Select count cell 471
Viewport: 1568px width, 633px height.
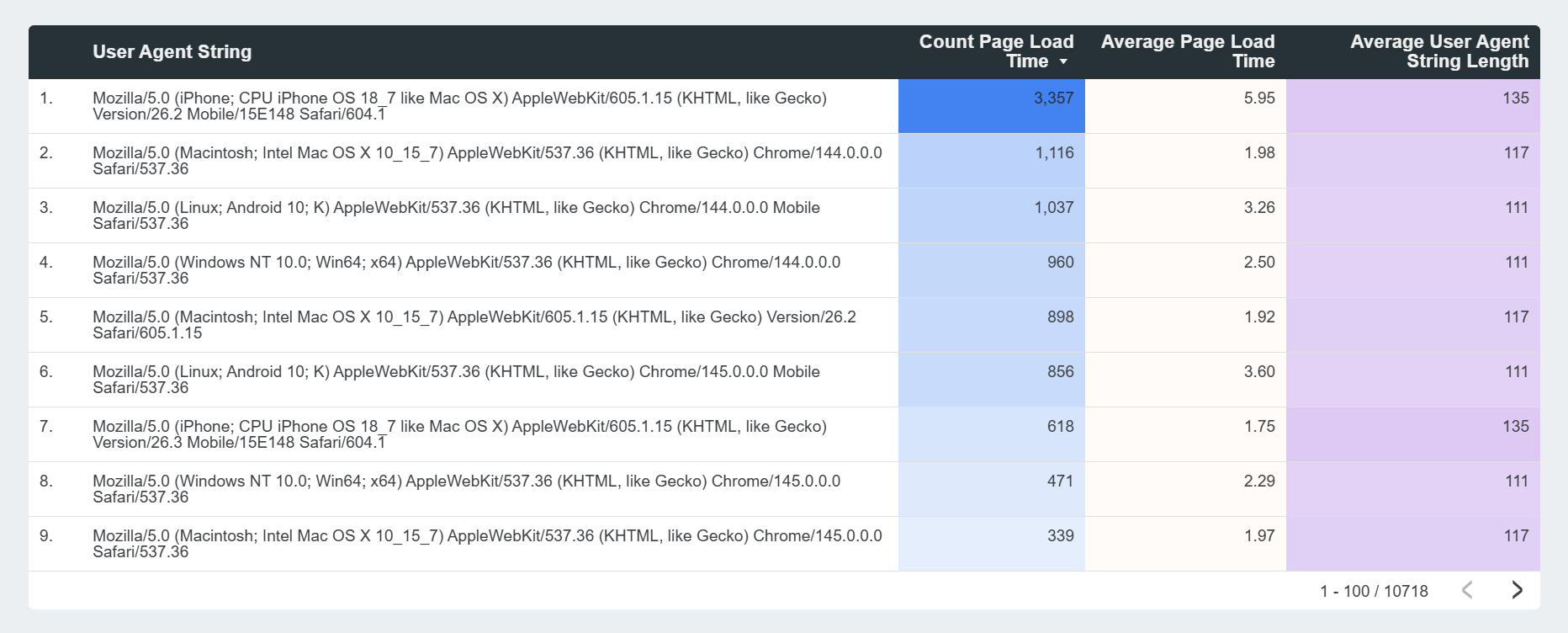992,489
